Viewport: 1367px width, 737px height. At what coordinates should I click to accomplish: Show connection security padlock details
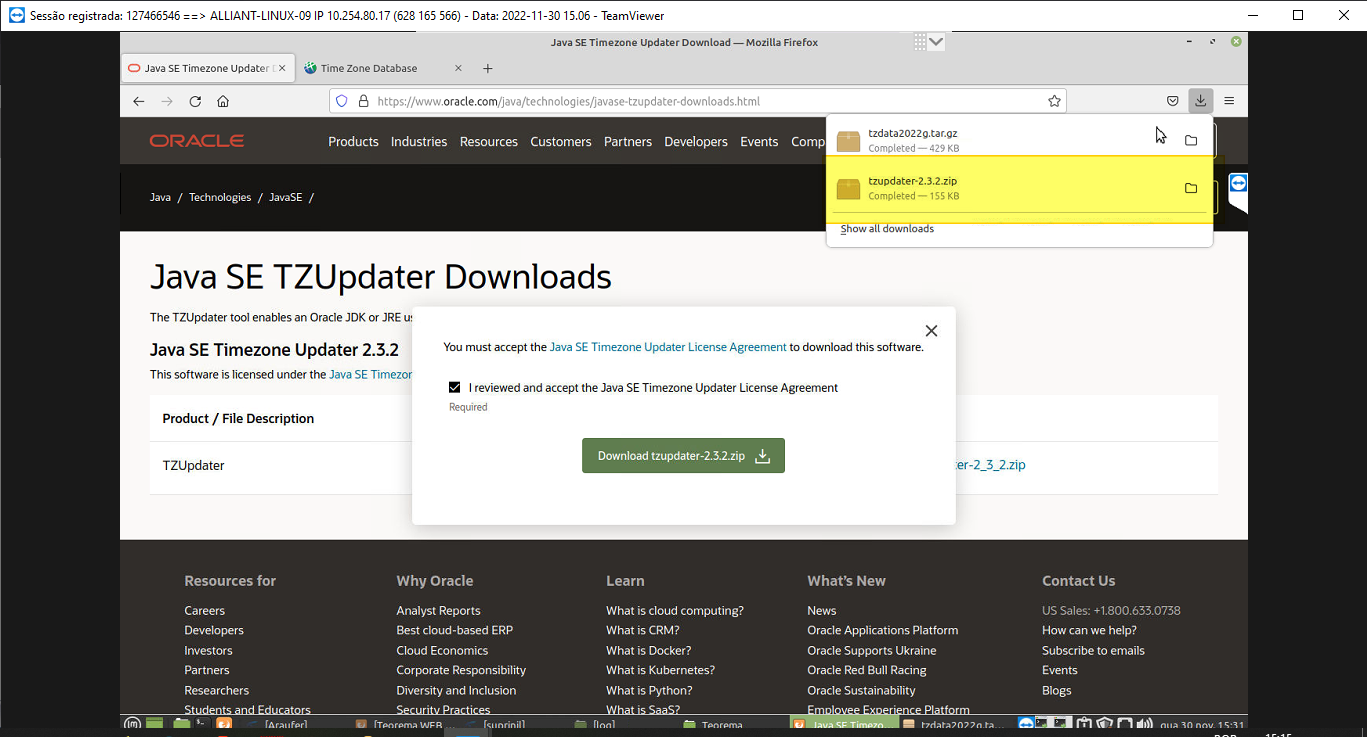(363, 101)
